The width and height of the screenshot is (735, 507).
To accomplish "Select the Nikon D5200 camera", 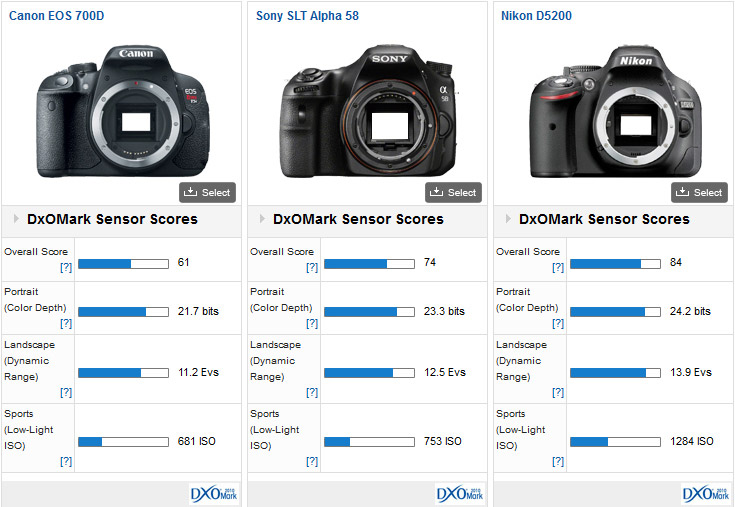I will point(699,193).
